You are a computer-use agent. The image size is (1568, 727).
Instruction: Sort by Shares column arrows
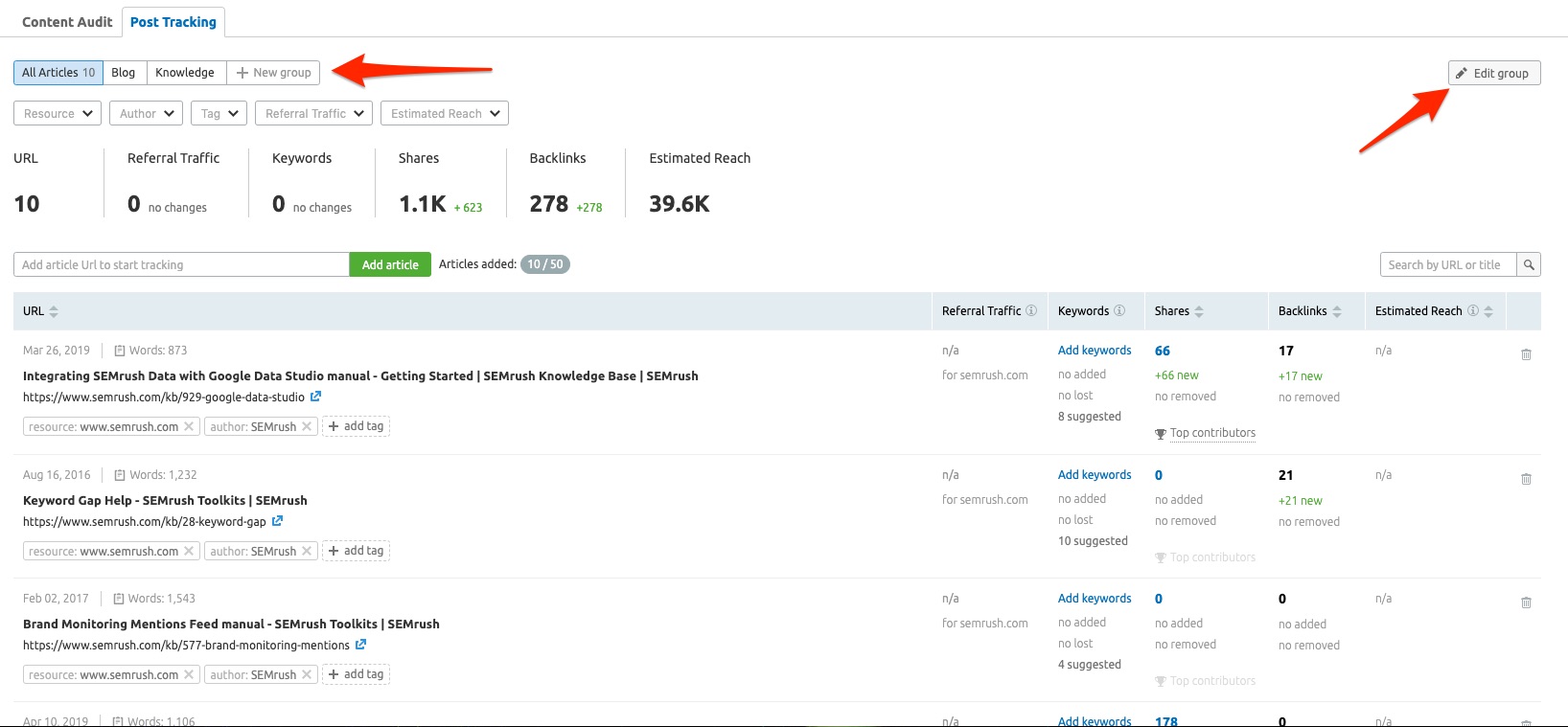(1199, 311)
